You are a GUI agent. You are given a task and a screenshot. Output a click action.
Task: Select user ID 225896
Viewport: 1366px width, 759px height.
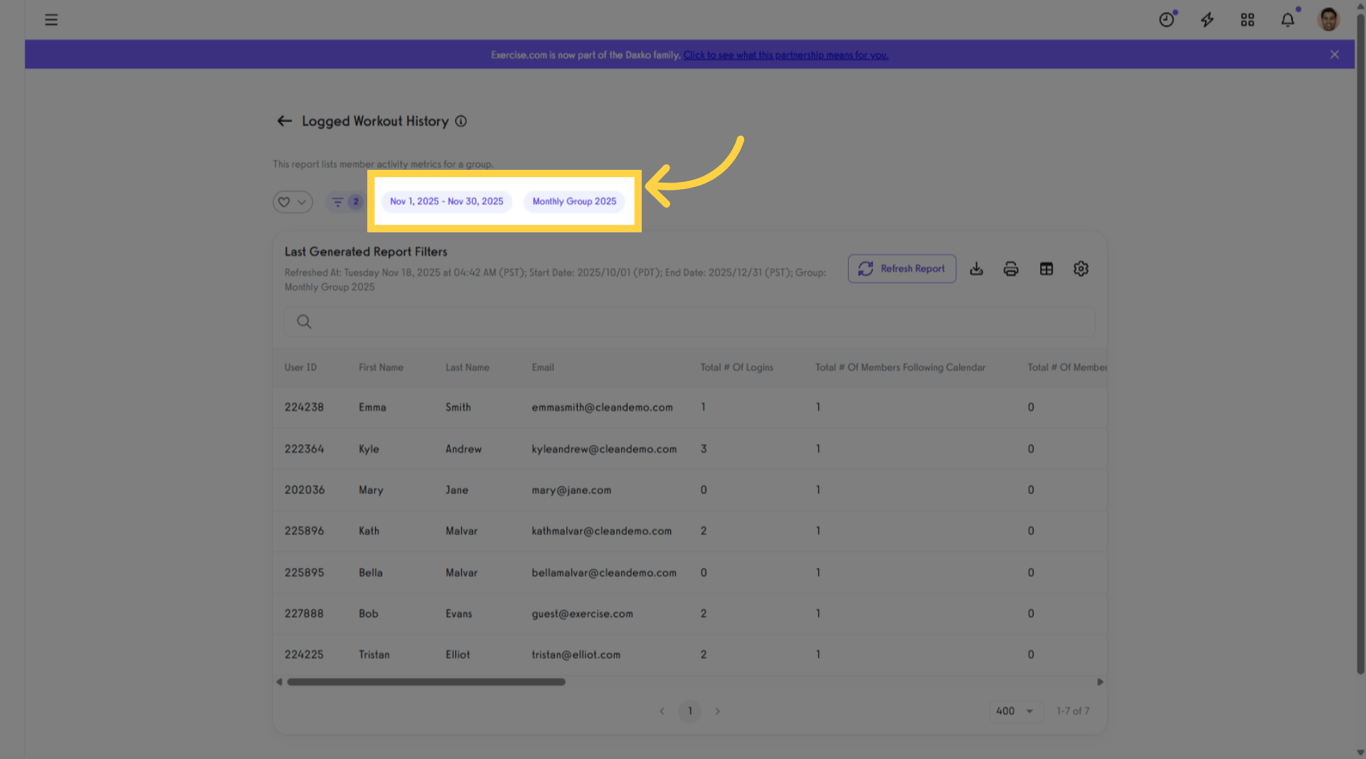pos(304,531)
